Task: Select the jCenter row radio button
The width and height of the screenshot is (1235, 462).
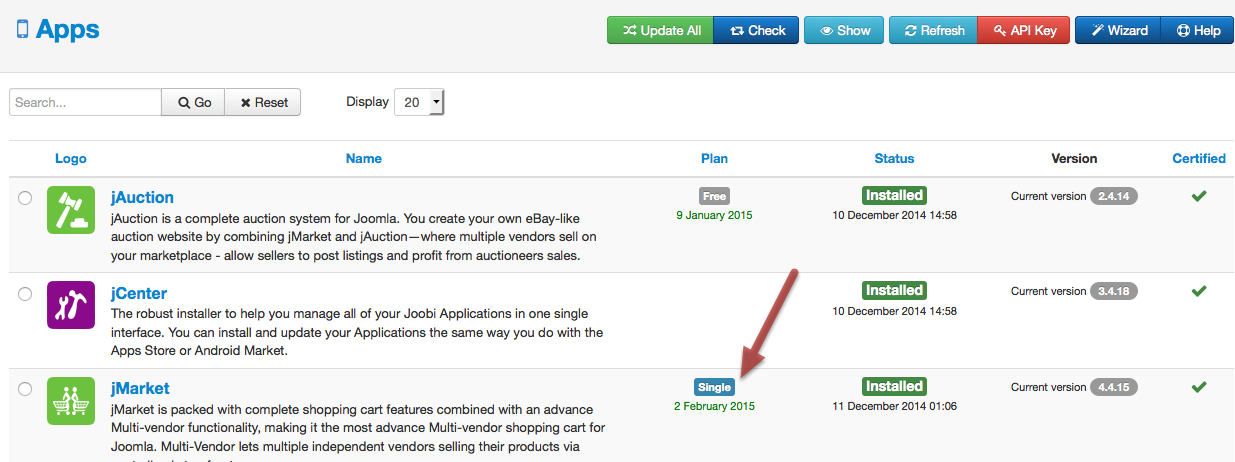Action: pos(25,294)
